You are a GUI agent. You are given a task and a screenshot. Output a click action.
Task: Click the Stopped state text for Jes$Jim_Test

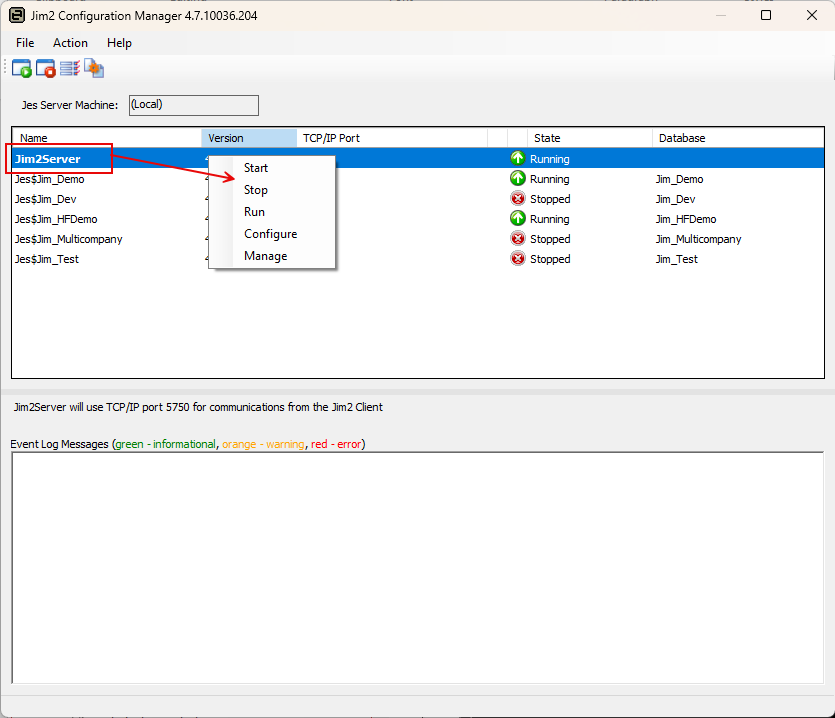(x=550, y=259)
